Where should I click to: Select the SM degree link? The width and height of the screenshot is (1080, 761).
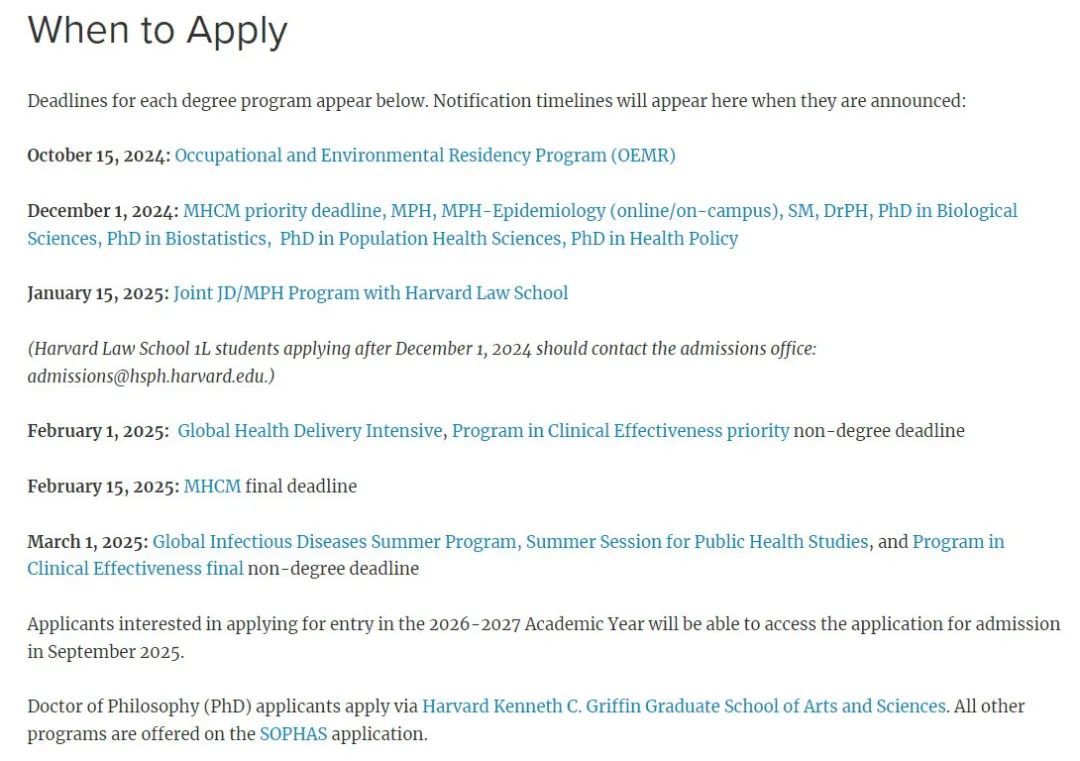point(802,211)
